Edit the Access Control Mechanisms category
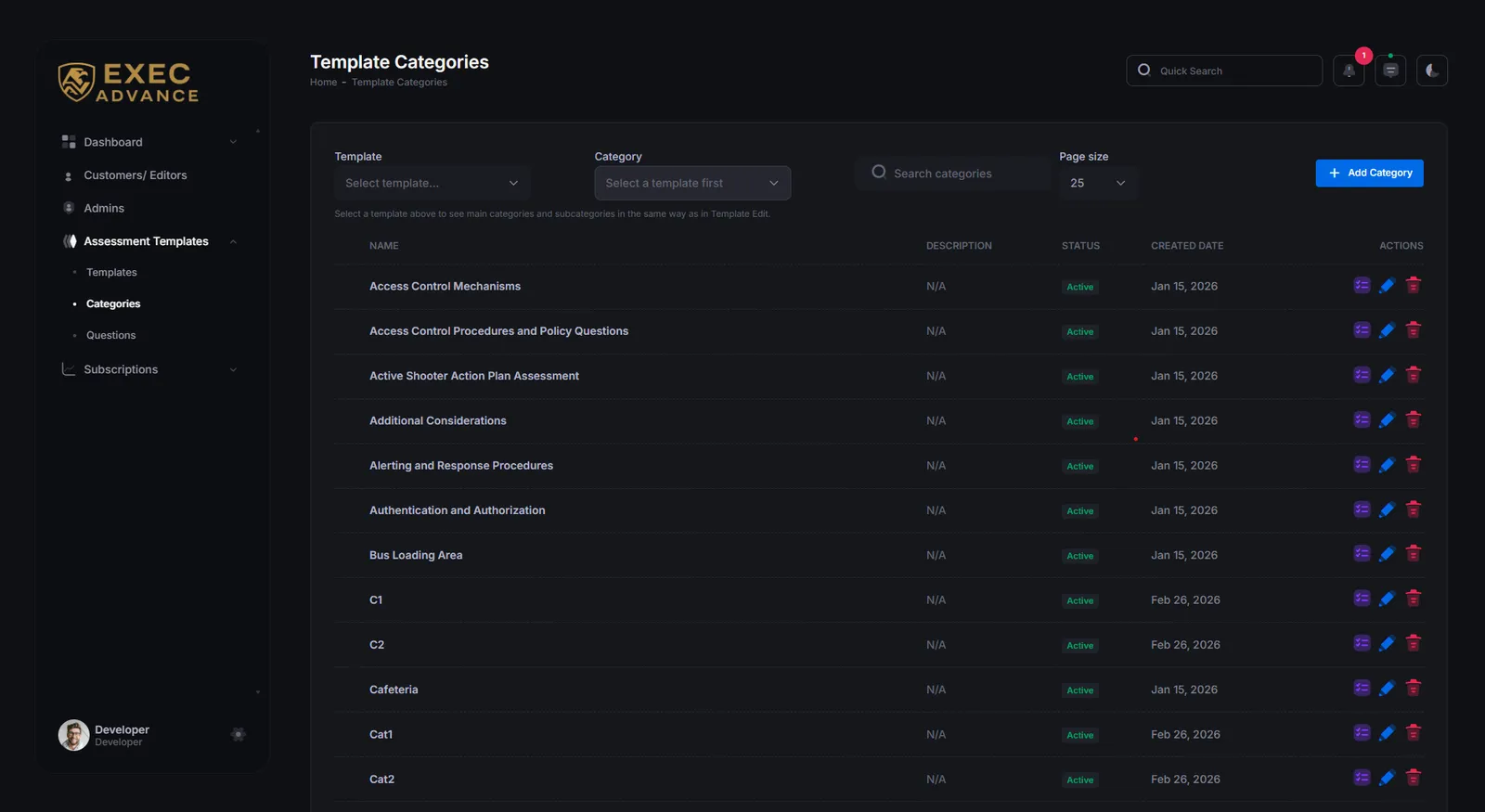 1387,286
